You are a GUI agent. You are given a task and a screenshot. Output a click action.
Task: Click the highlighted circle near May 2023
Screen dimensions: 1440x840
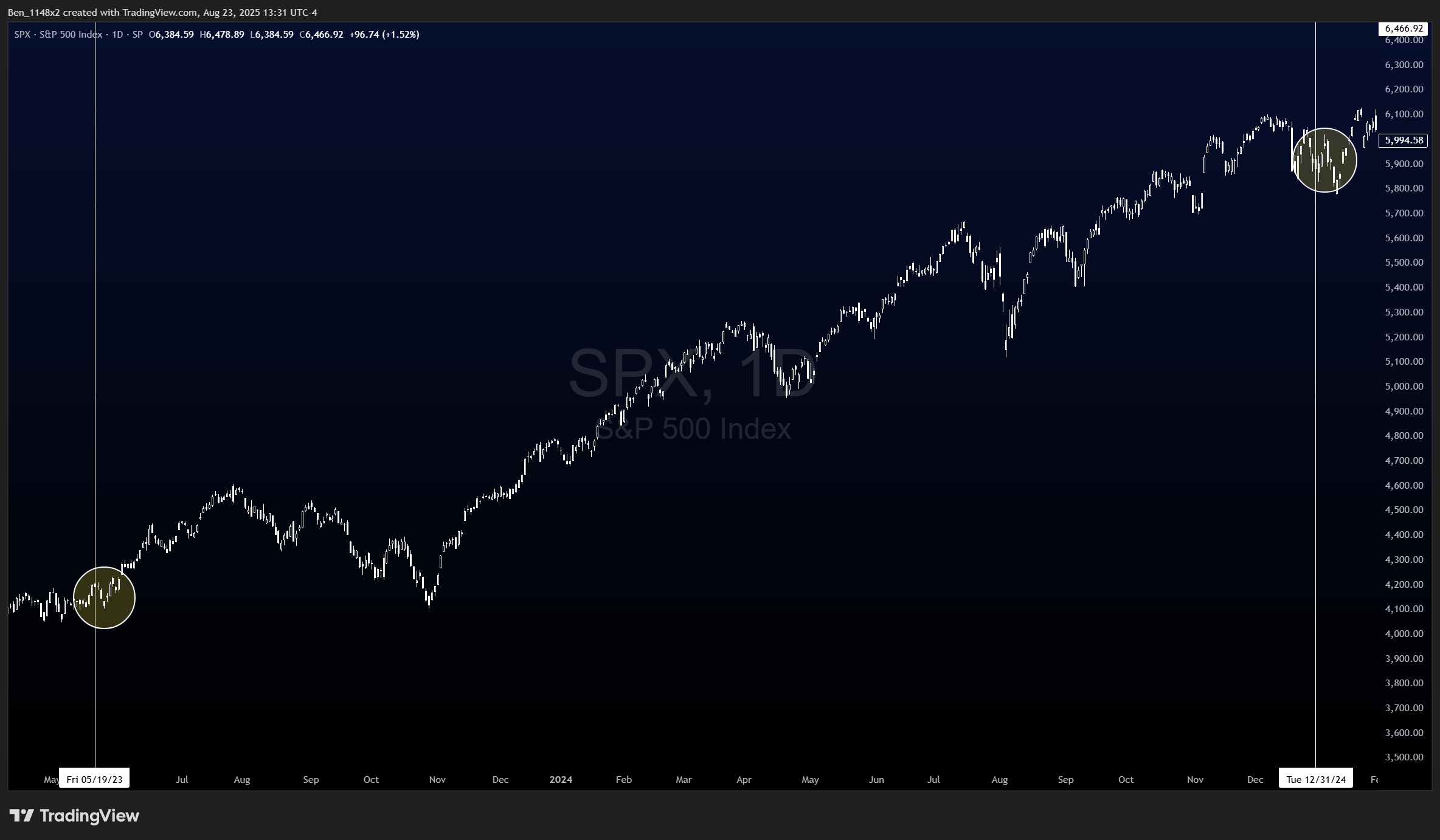104,597
